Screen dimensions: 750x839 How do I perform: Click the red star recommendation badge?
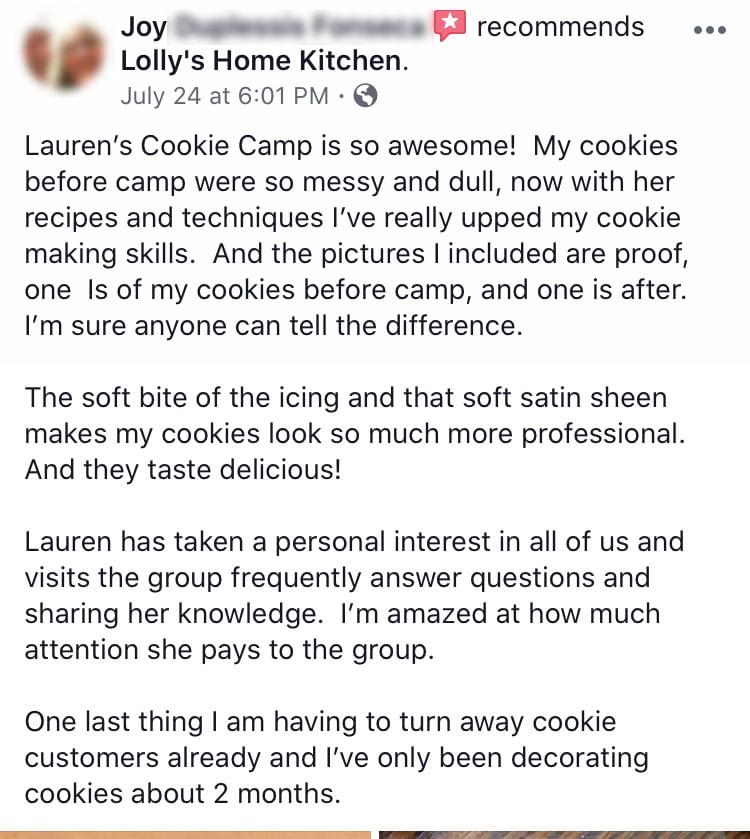coord(449,26)
